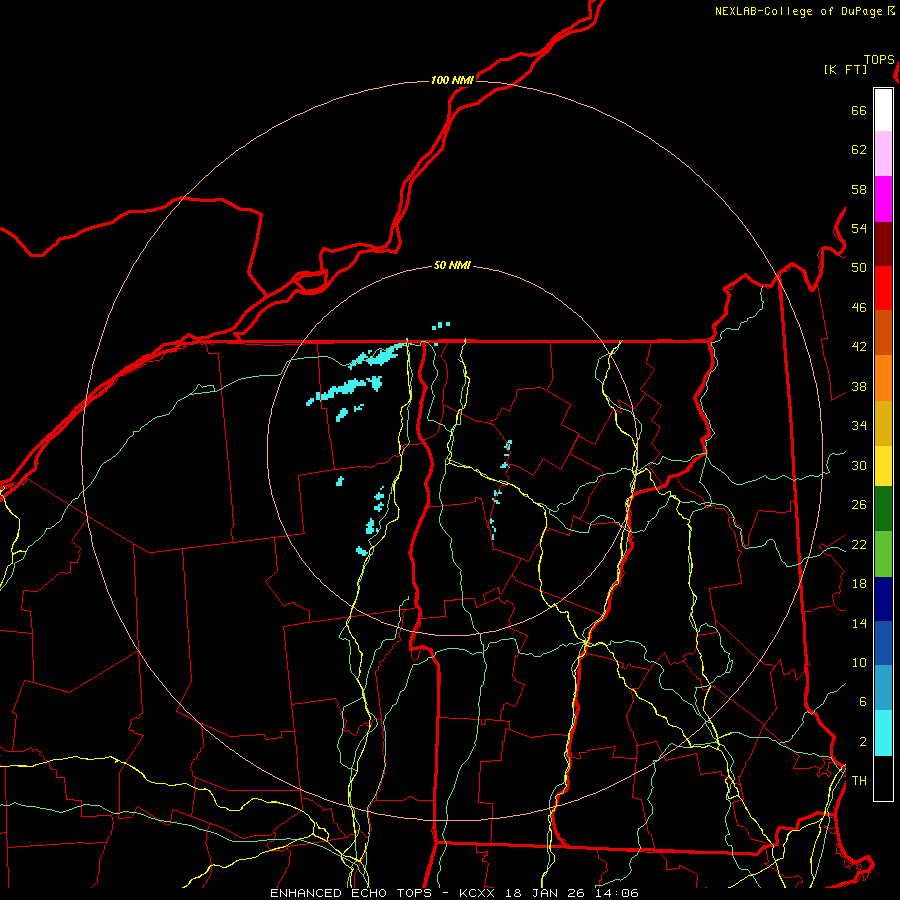The height and width of the screenshot is (900, 900).
Task: Click the 62 value on the legend
Action: [859, 150]
